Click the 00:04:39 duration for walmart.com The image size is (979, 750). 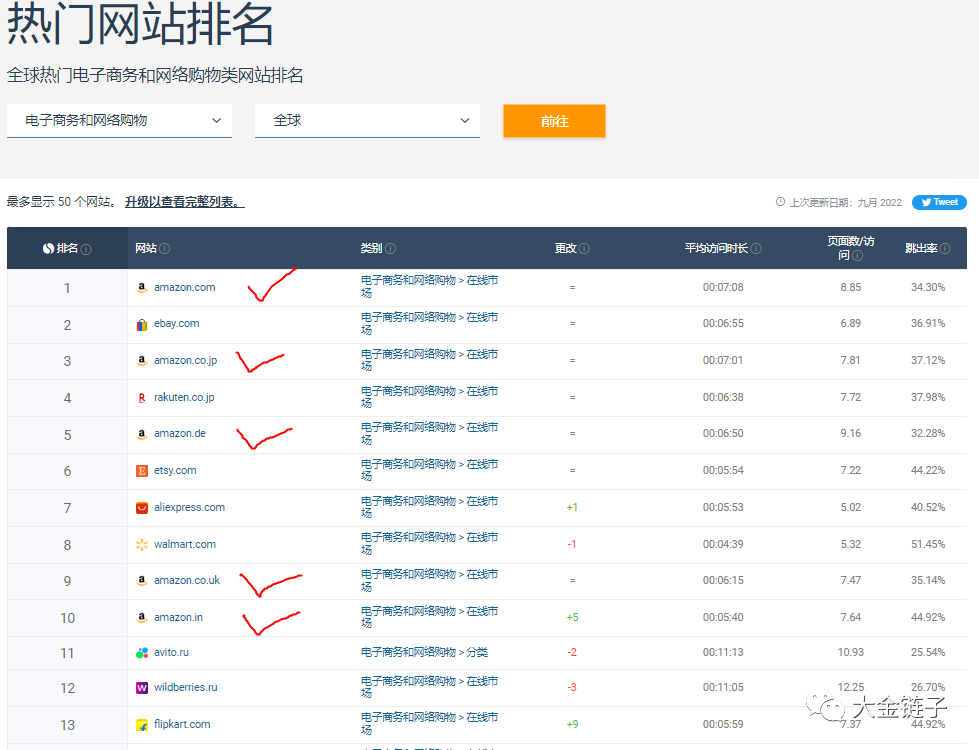(723, 544)
